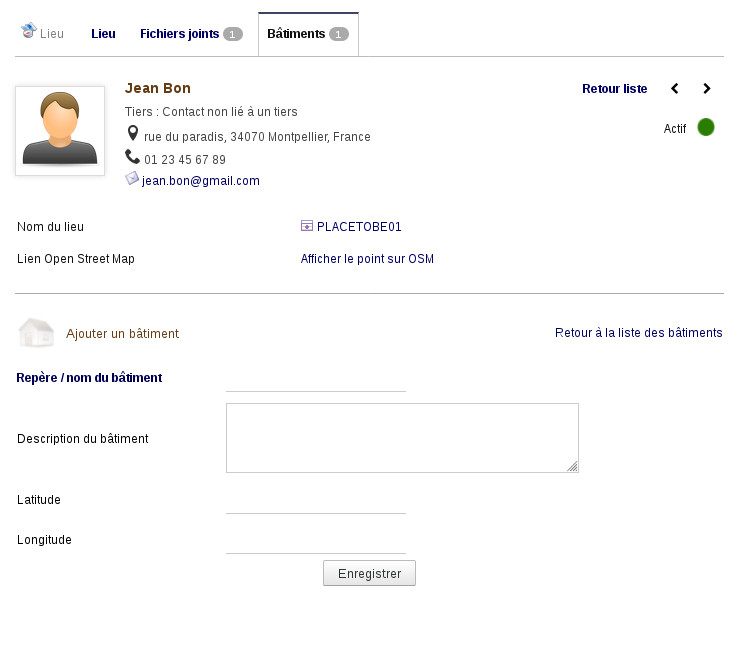Image resolution: width=730 pixels, height=655 pixels.
Task: Click the Bâtiments count badge
Action: [338, 34]
